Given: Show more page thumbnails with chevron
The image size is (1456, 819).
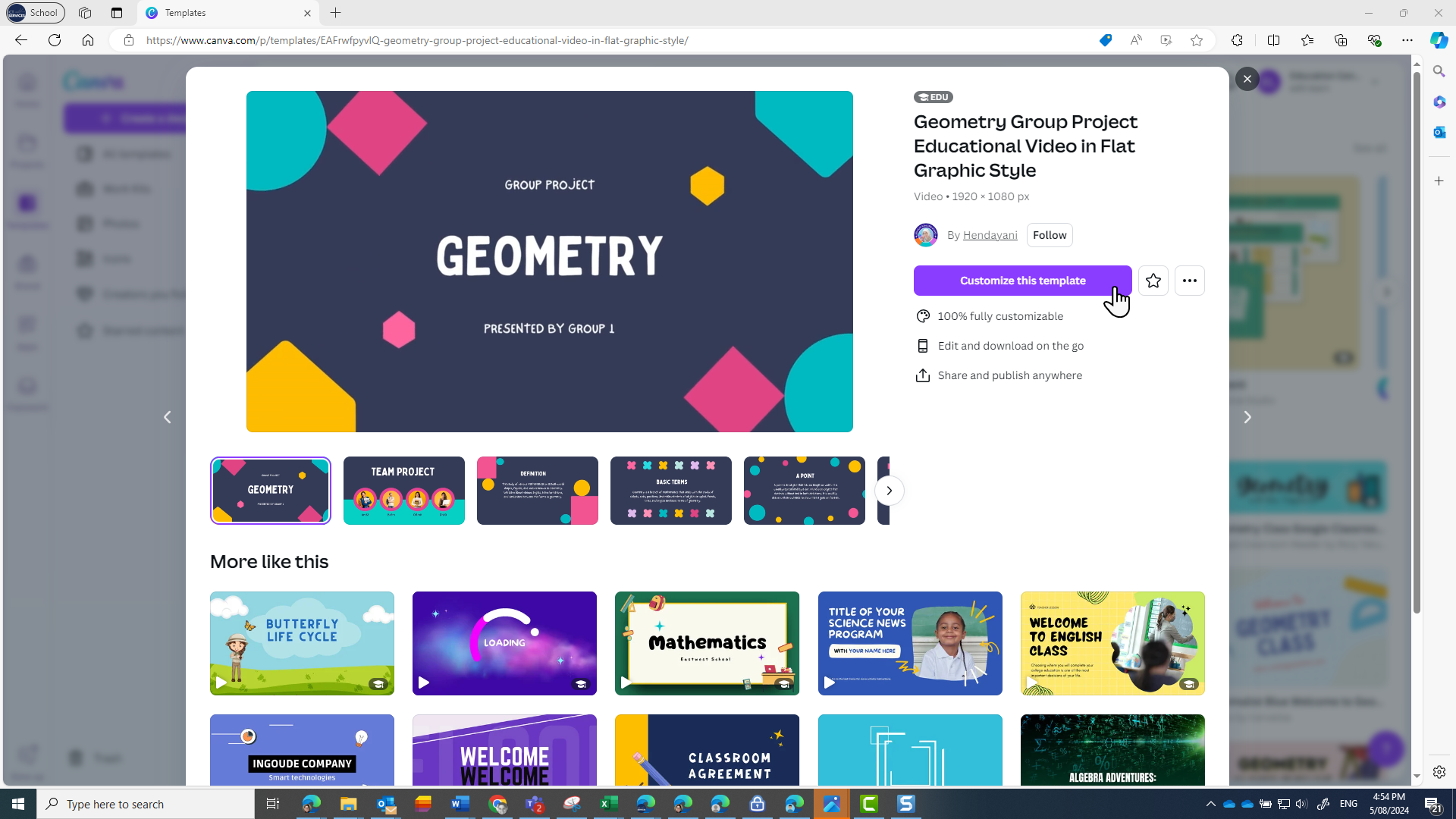Looking at the screenshot, I should click(x=889, y=491).
